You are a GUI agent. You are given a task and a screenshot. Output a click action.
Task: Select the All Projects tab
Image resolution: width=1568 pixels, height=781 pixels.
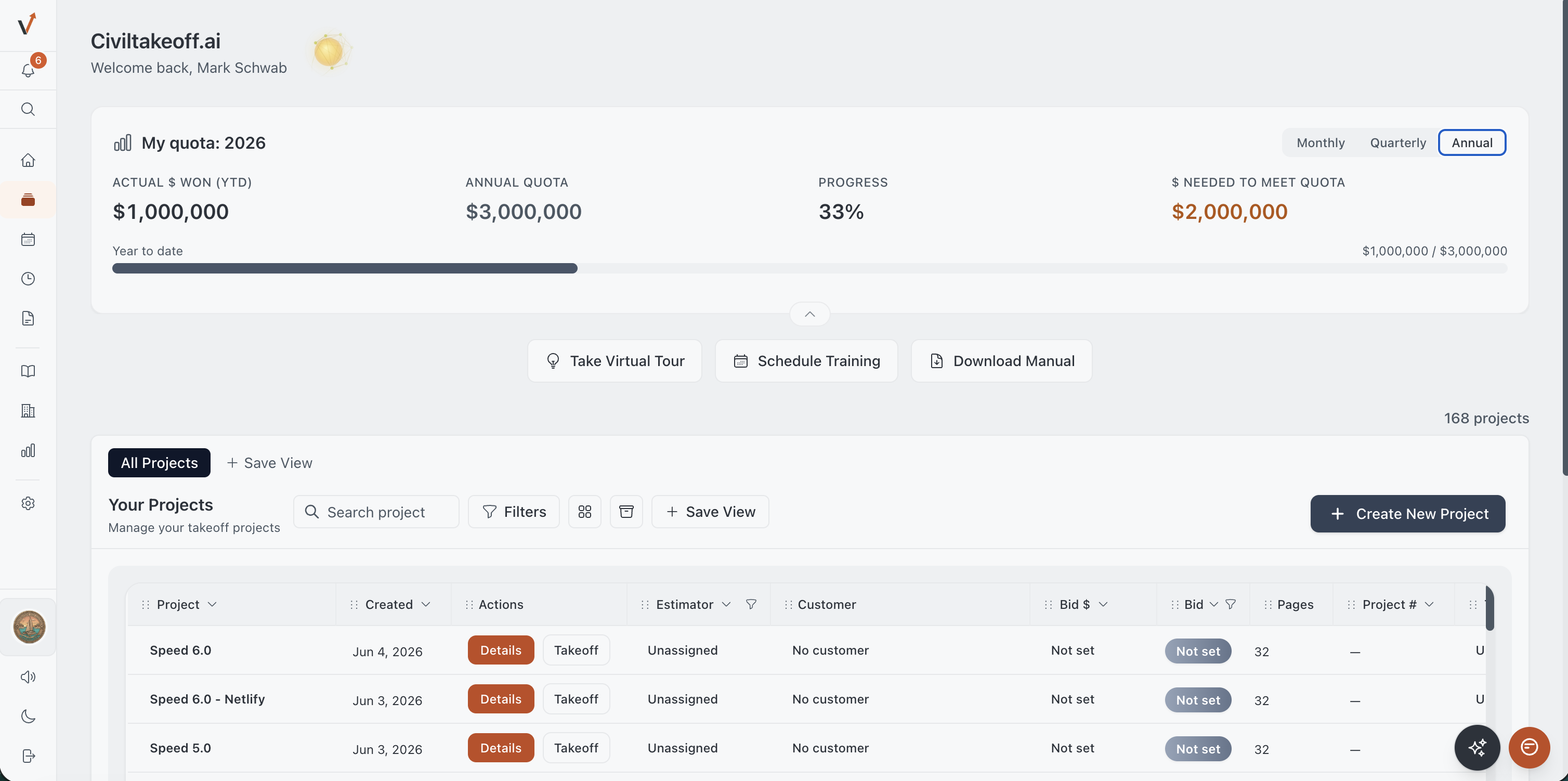tap(160, 463)
